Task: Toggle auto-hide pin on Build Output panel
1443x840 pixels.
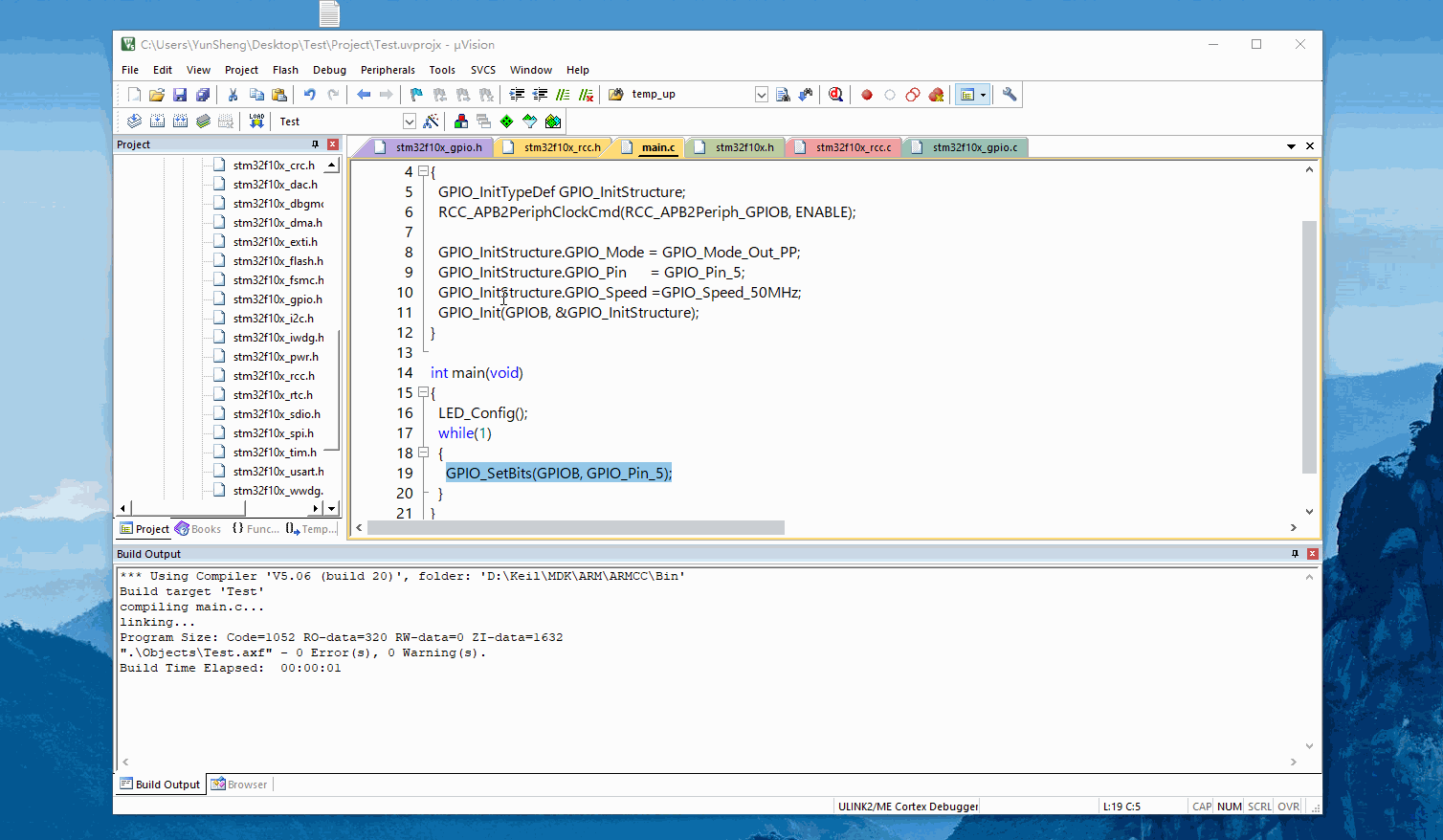Action: click(1295, 554)
